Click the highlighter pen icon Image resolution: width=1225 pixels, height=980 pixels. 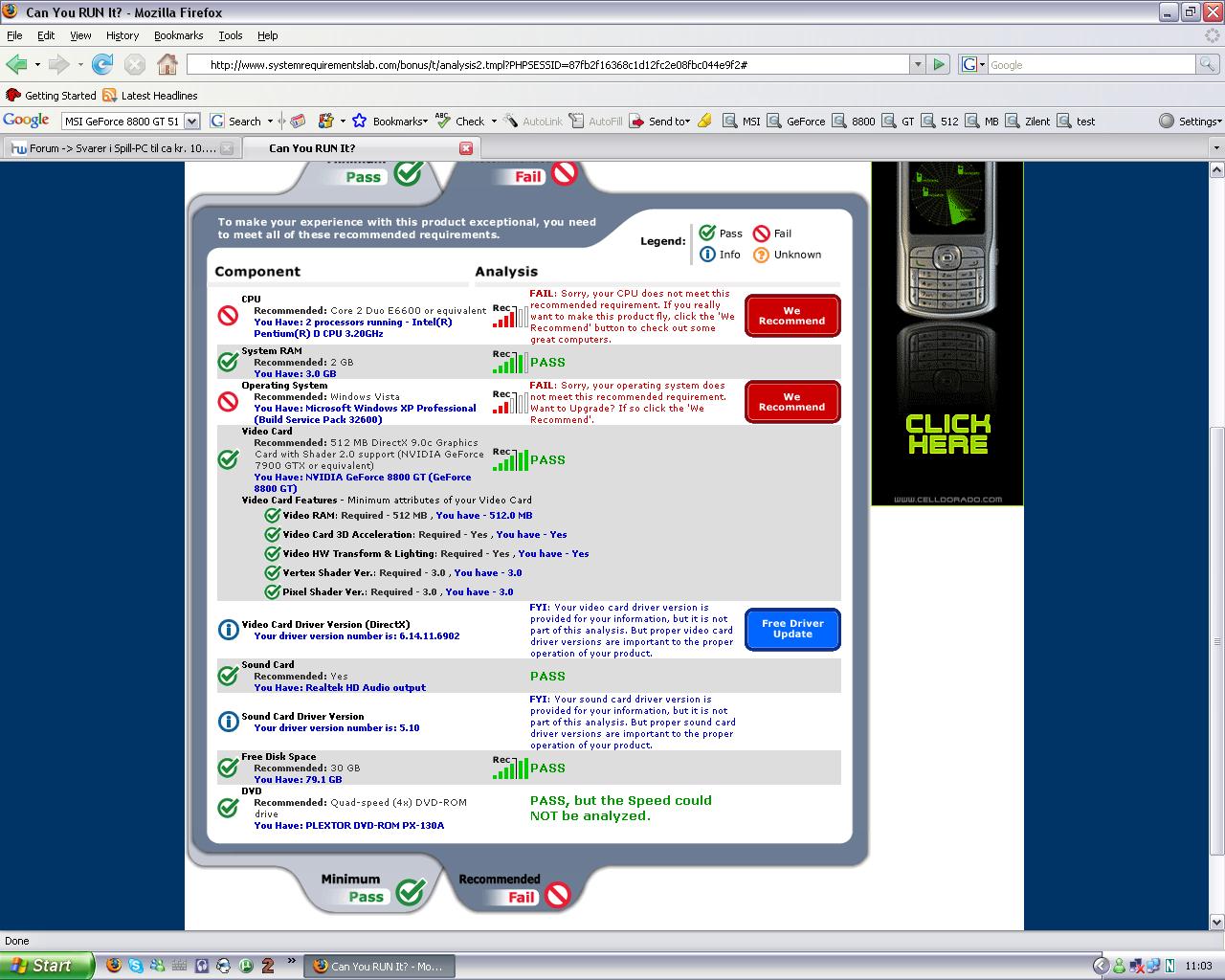click(x=704, y=121)
